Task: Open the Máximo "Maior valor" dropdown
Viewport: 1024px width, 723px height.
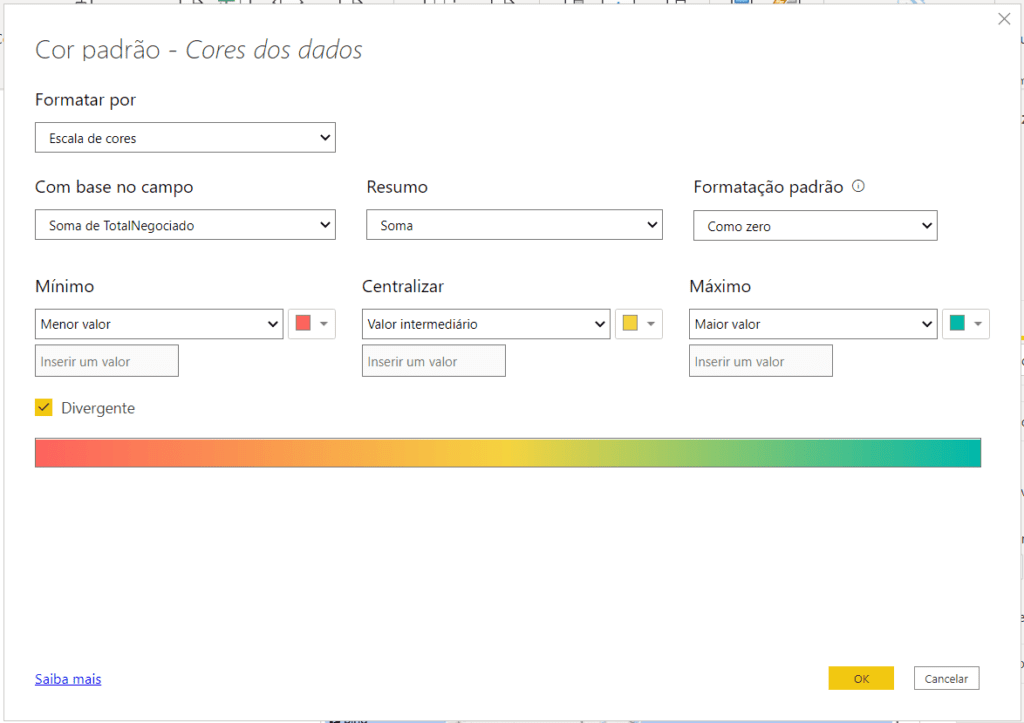Action: point(813,323)
